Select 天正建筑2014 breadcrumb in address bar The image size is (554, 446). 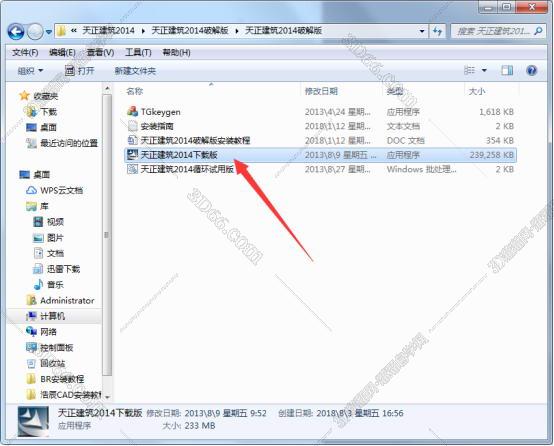[x=108, y=31]
